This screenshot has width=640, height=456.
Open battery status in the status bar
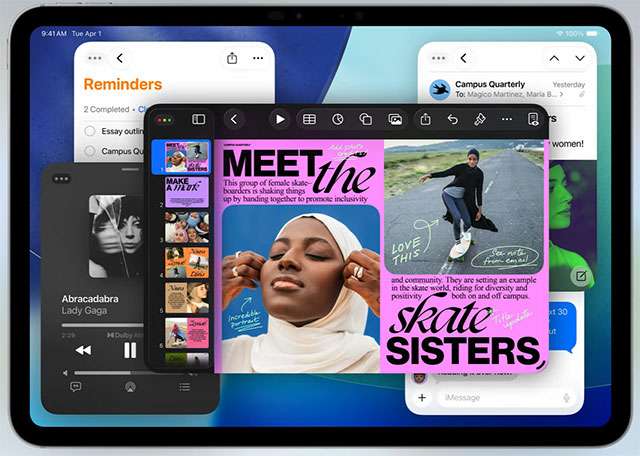592,33
